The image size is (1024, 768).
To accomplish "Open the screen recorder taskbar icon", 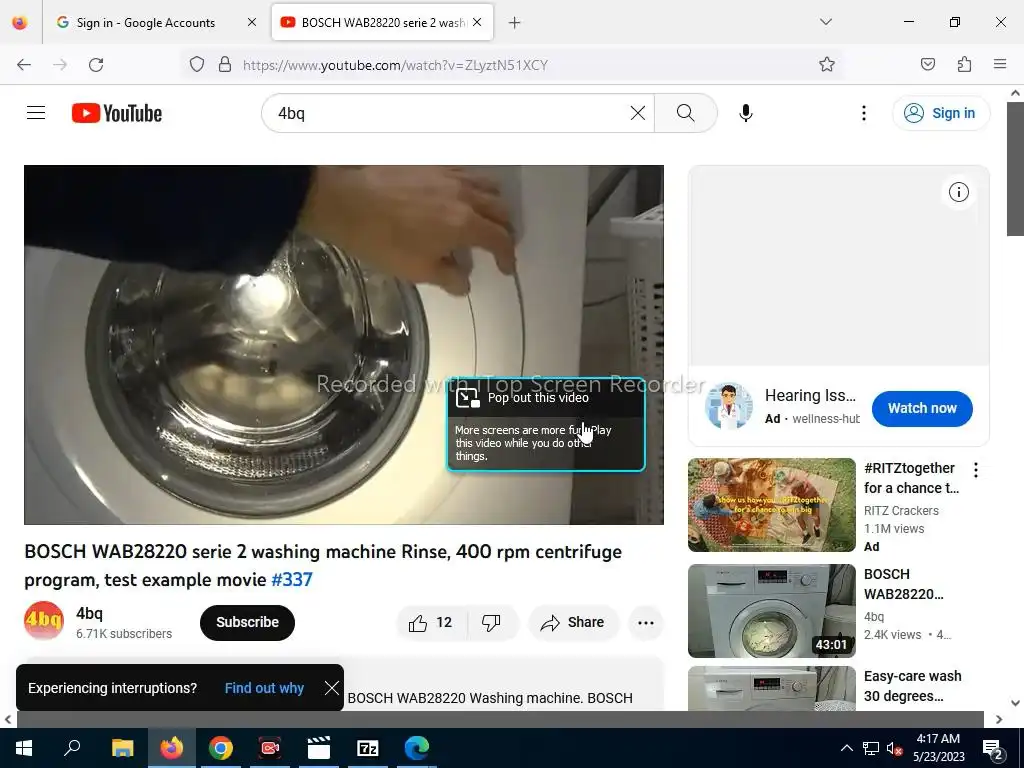I will click(x=270, y=748).
